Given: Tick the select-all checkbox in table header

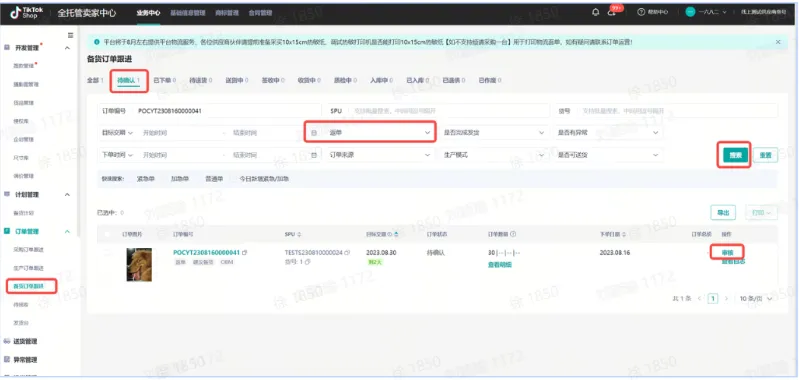Looking at the screenshot, I should coord(107,234).
